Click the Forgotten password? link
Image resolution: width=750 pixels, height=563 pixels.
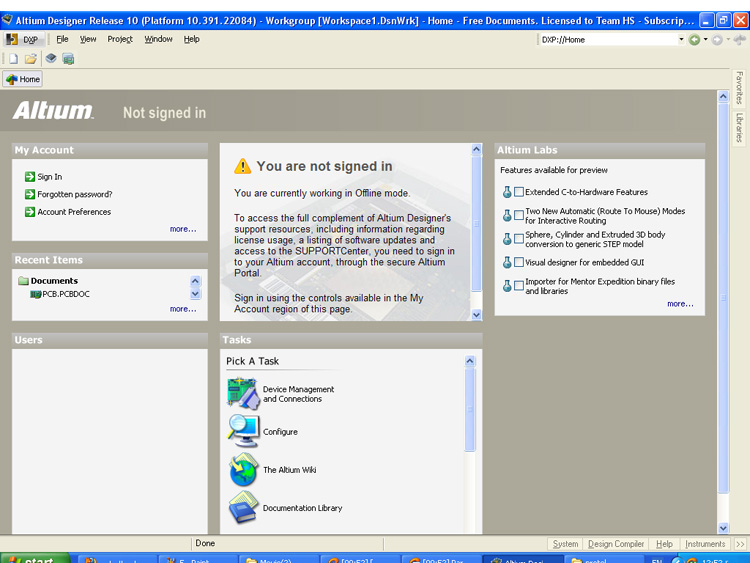74,194
